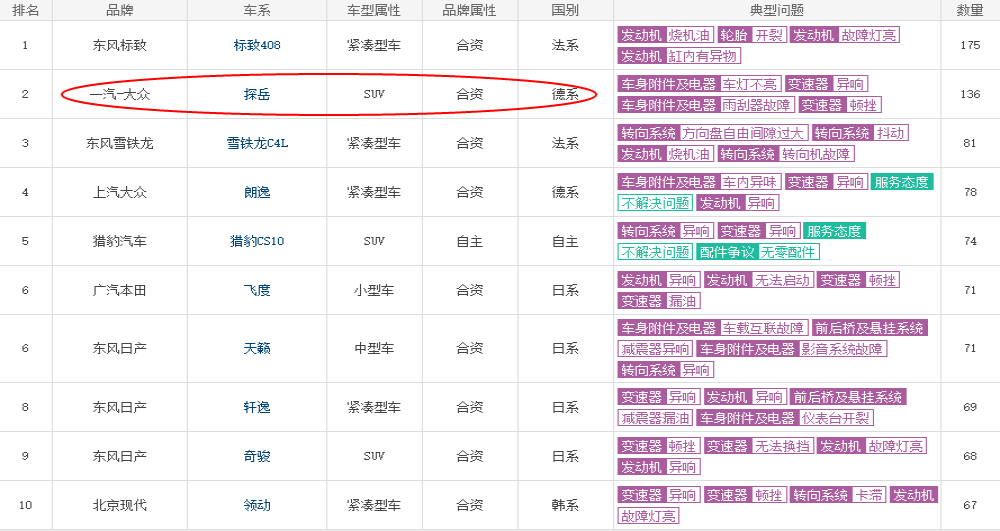Open the 雪铁龙C4L car series link
Screen dimensions: 1000x531
tap(257, 143)
